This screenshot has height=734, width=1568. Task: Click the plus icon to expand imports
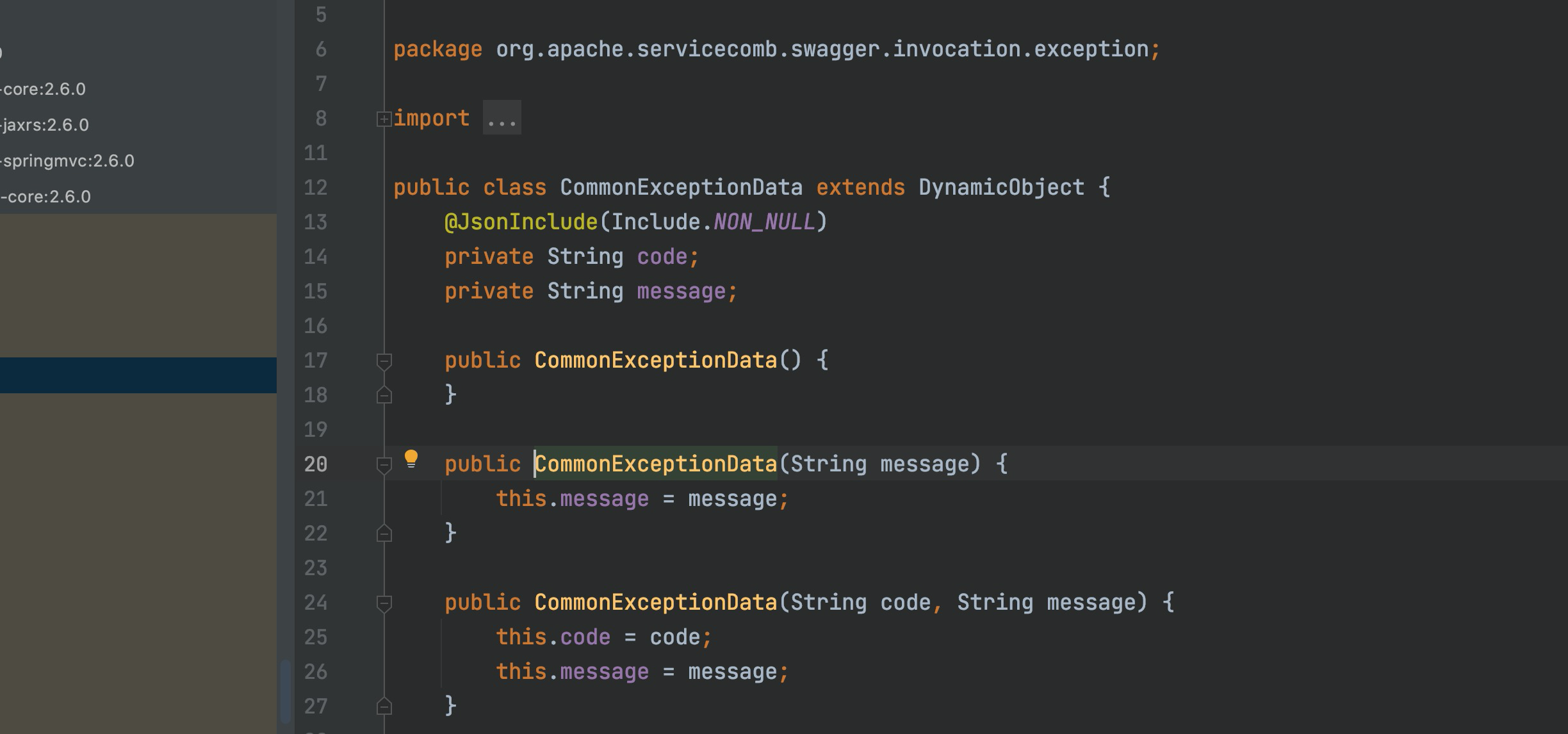click(x=383, y=117)
